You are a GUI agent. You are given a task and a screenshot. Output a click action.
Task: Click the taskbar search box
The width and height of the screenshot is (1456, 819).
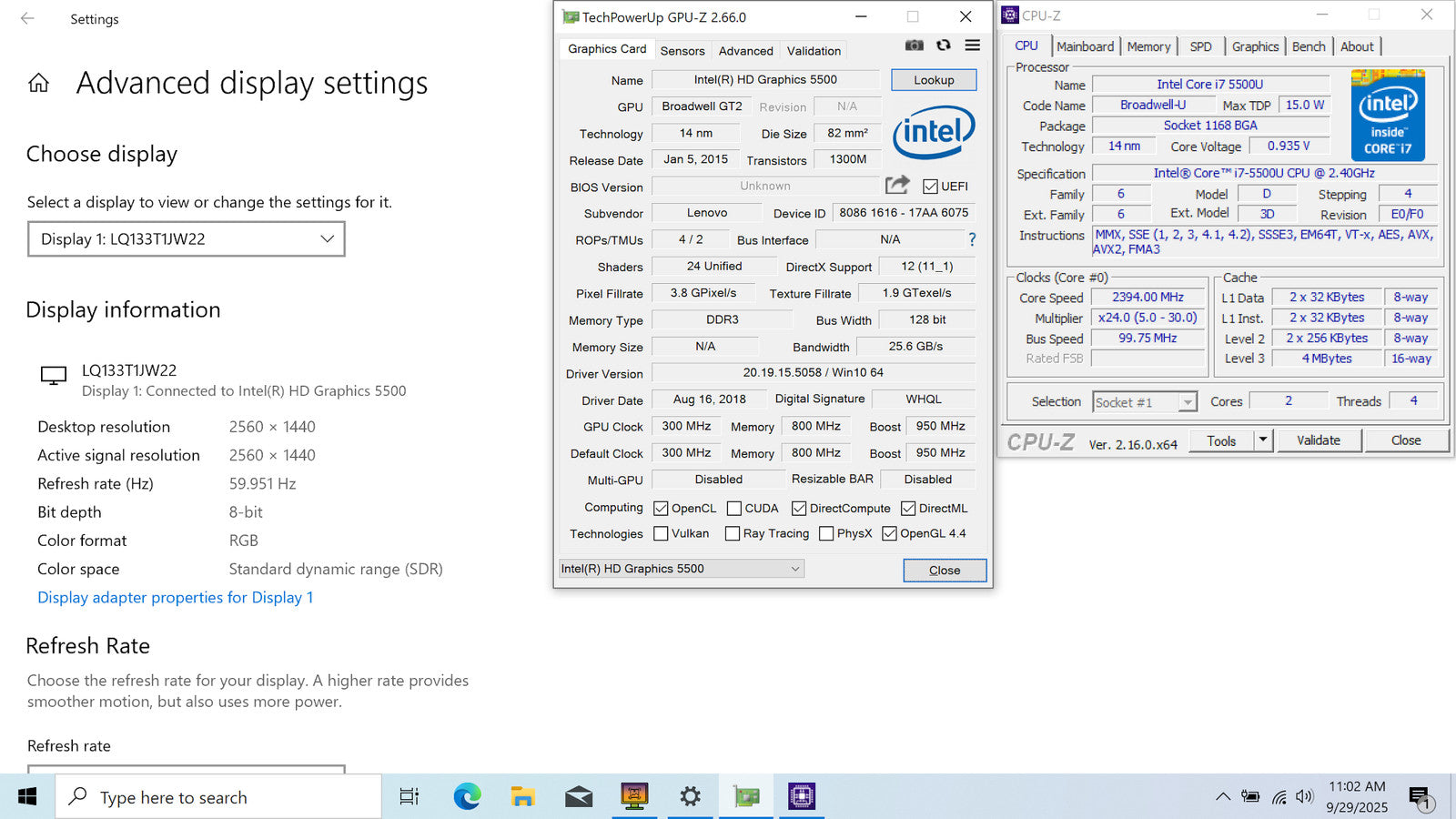[218, 797]
